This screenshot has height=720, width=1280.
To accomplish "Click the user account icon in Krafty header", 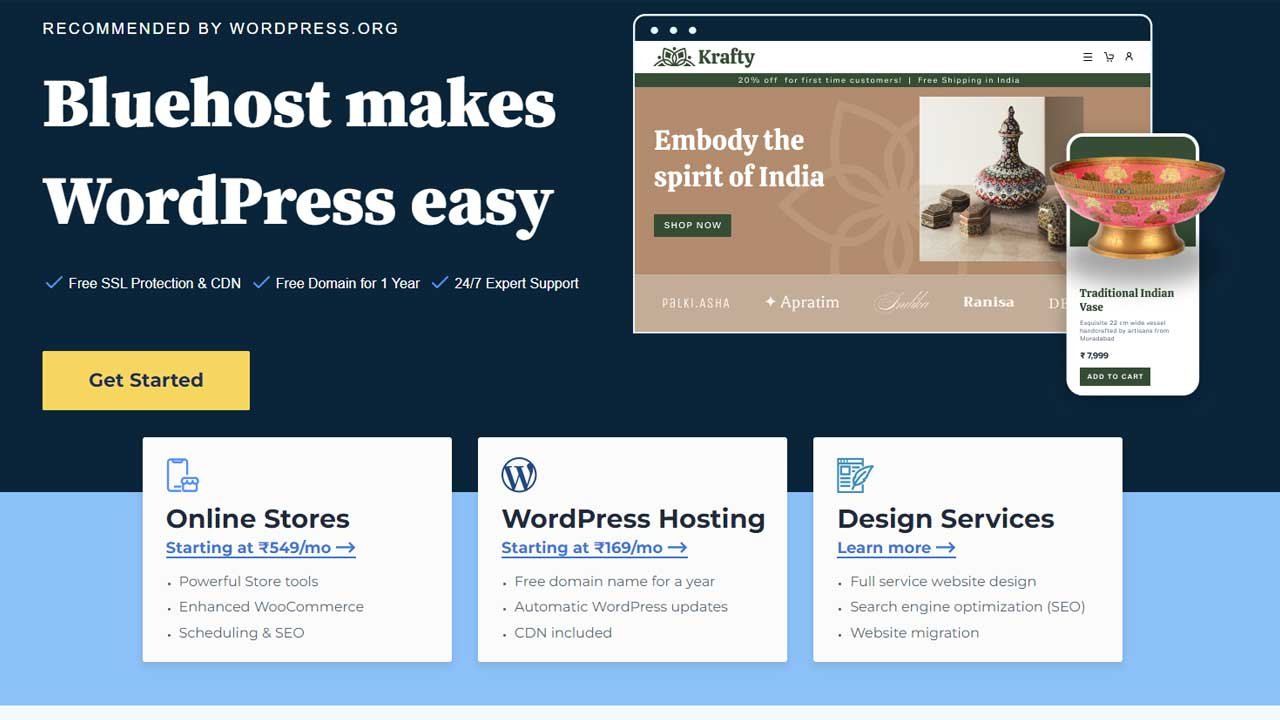I will point(1129,57).
